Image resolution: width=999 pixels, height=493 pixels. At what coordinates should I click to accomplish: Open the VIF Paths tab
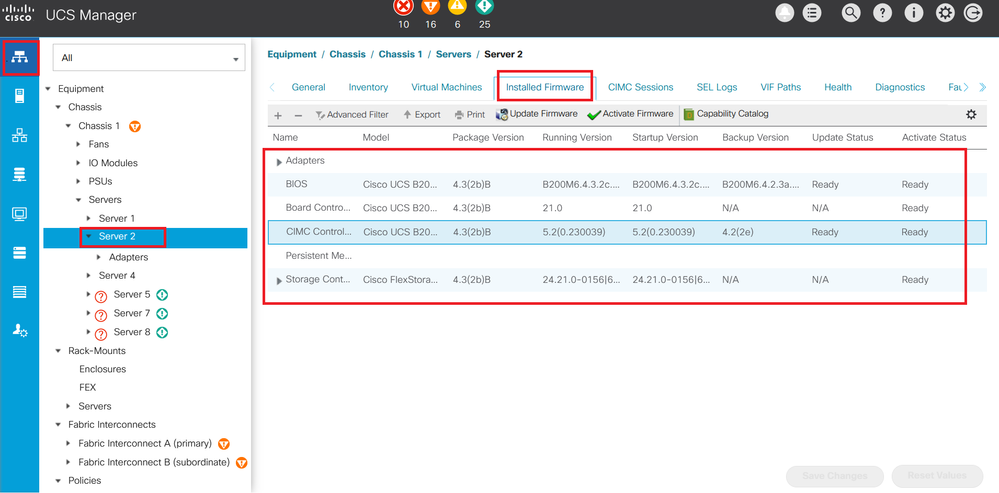[x=780, y=87]
